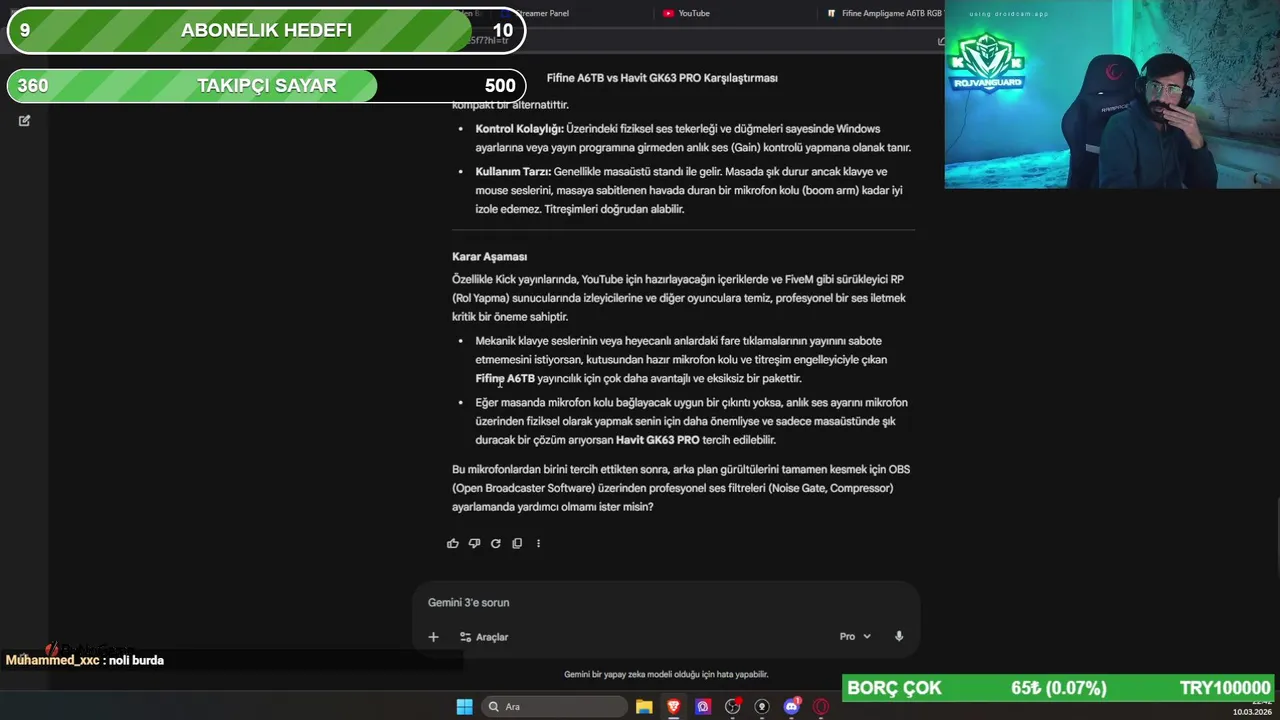Viewport: 1280px width, 720px height.
Task: Regenerate the Gemini response
Action: (x=495, y=543)
